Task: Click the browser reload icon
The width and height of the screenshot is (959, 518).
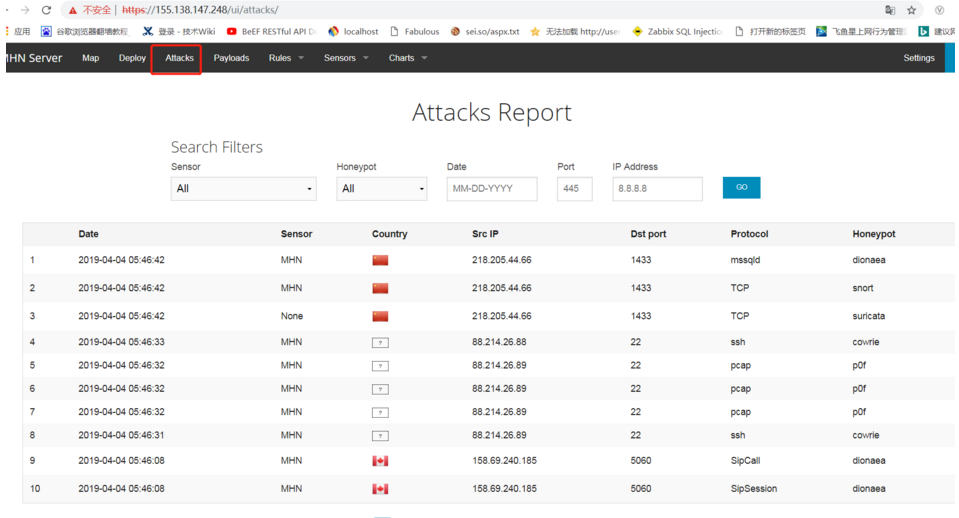Action: pos(46,10)
